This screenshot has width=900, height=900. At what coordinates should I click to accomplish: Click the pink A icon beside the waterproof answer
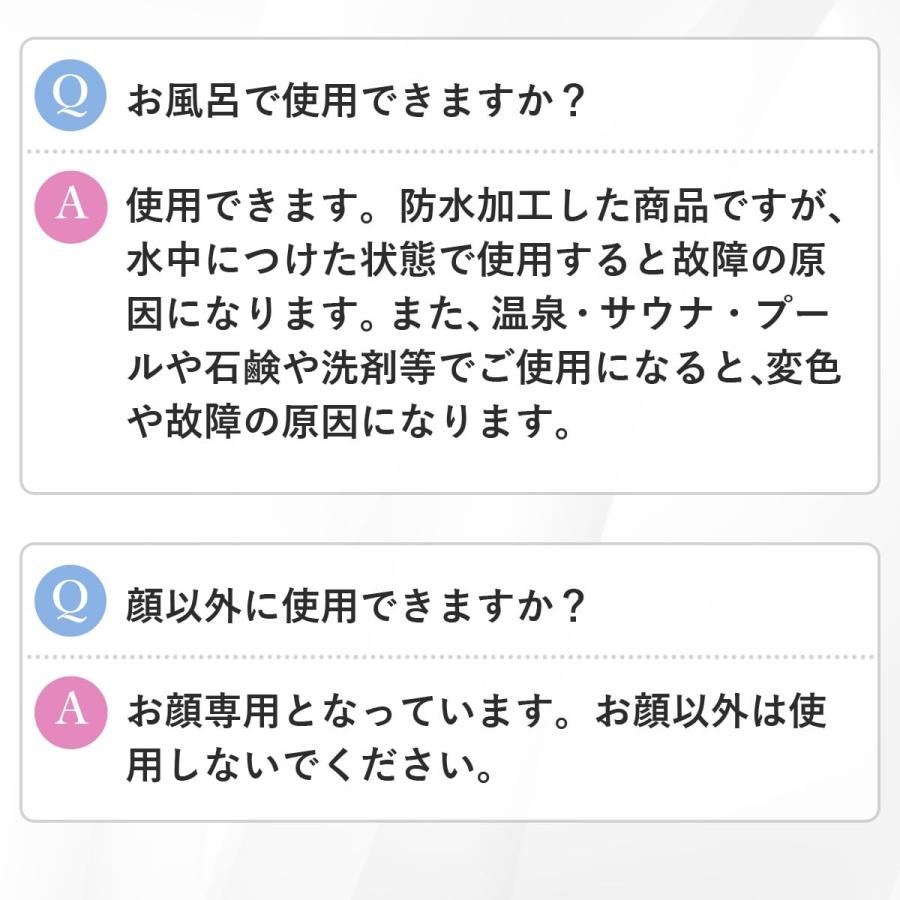pos(70,204)
